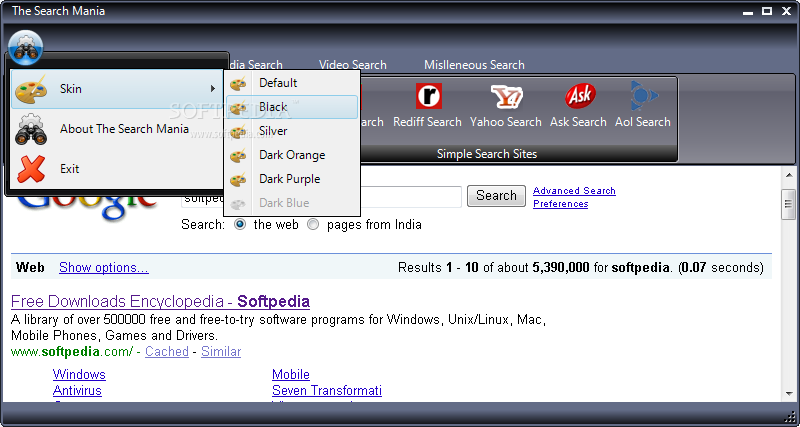Viewport: 800px width, 427px height.
Task: Switch to the Misllenous Search tab
Action: point(474,65)
